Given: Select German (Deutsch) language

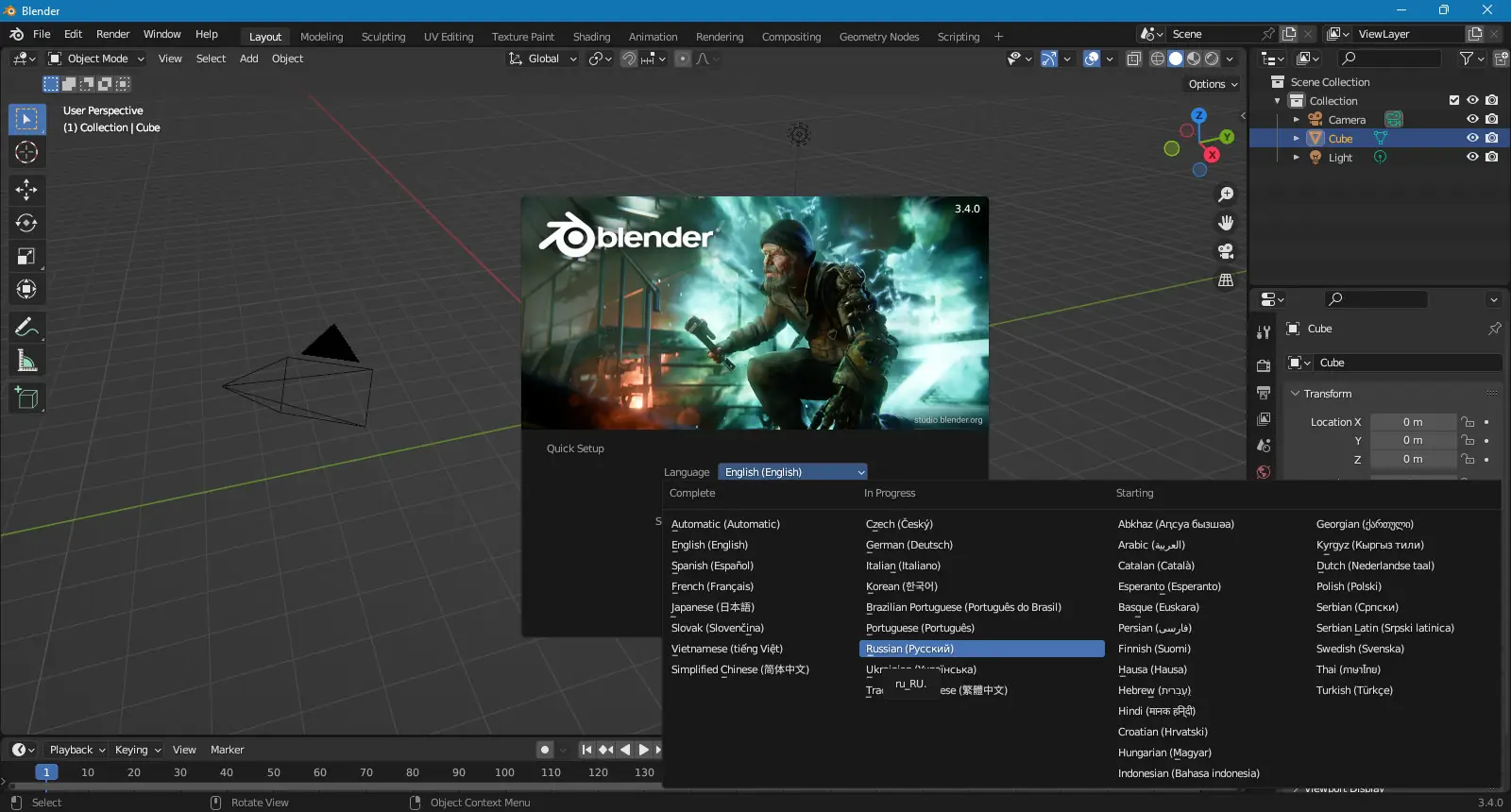Looking at the screenshot, I should 908,545.
